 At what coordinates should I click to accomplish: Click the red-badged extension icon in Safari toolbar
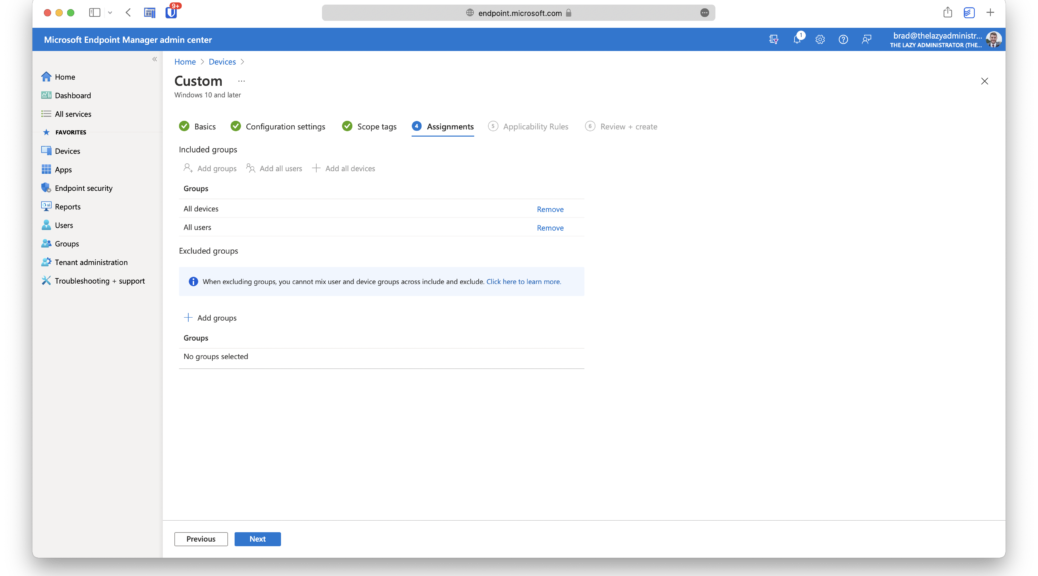pos(172,11)
